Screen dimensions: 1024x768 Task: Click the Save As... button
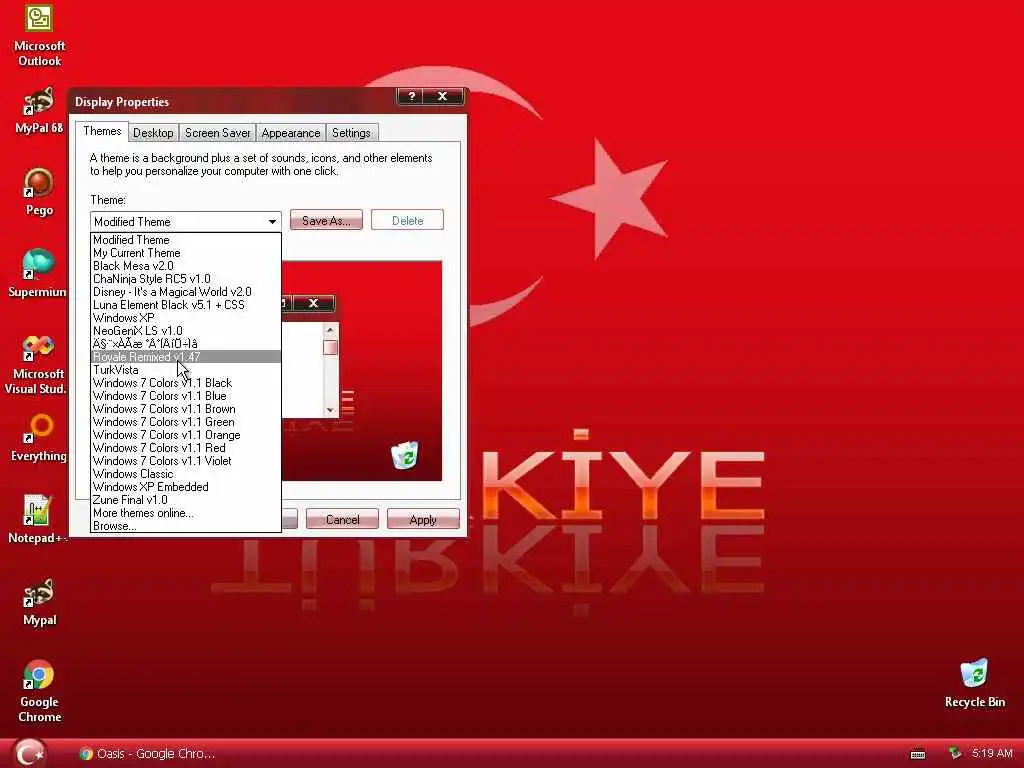(326, 220)
